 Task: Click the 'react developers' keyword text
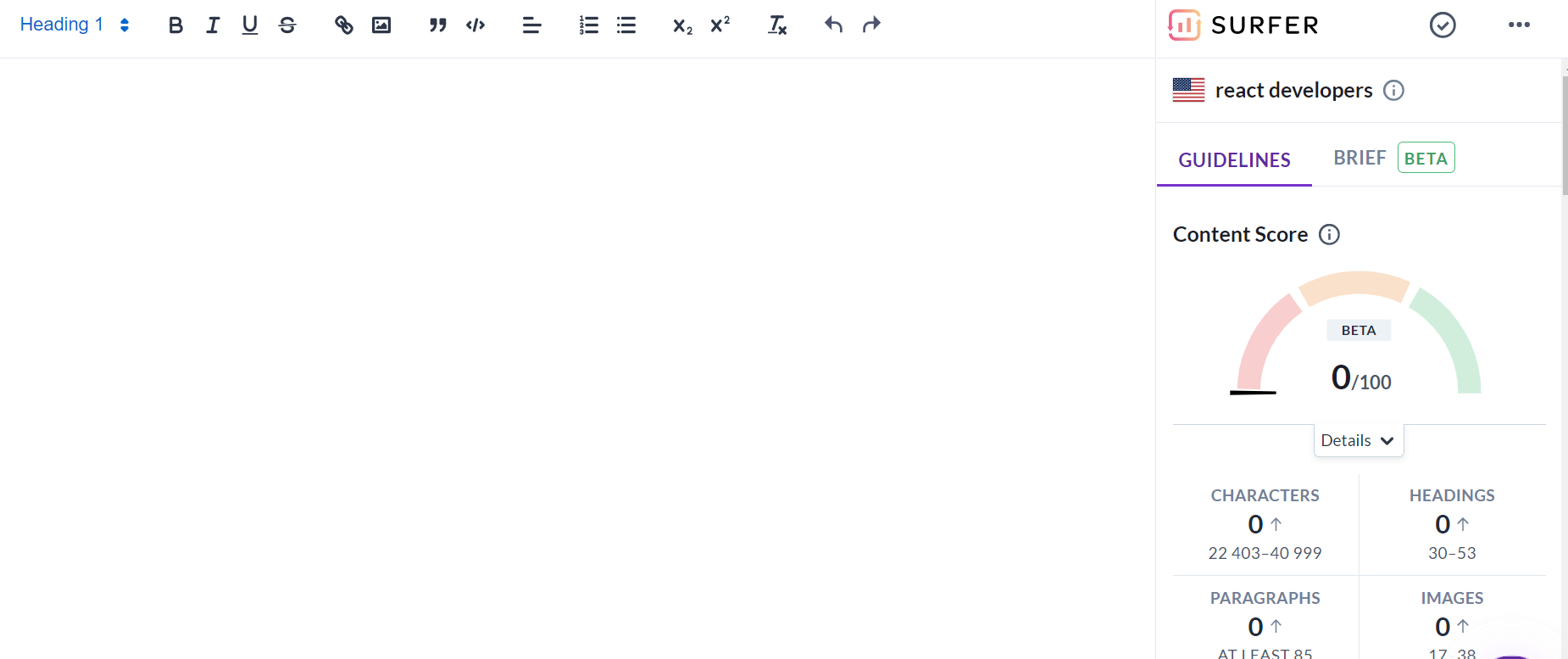tap(1293, 90)
